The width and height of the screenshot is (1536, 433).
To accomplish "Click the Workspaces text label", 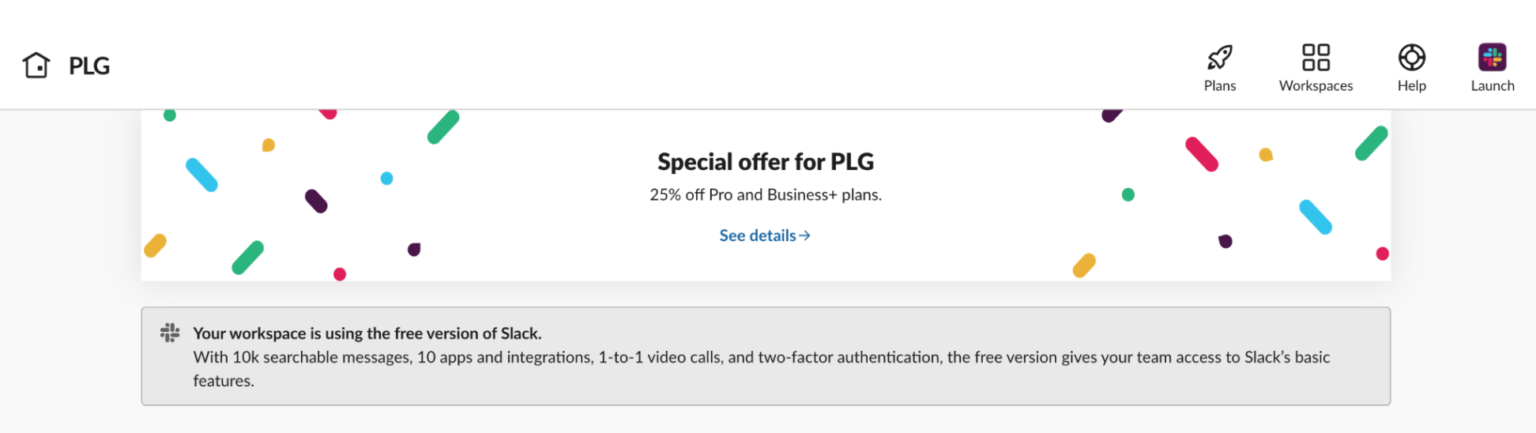I will [x=1315, y=86].
